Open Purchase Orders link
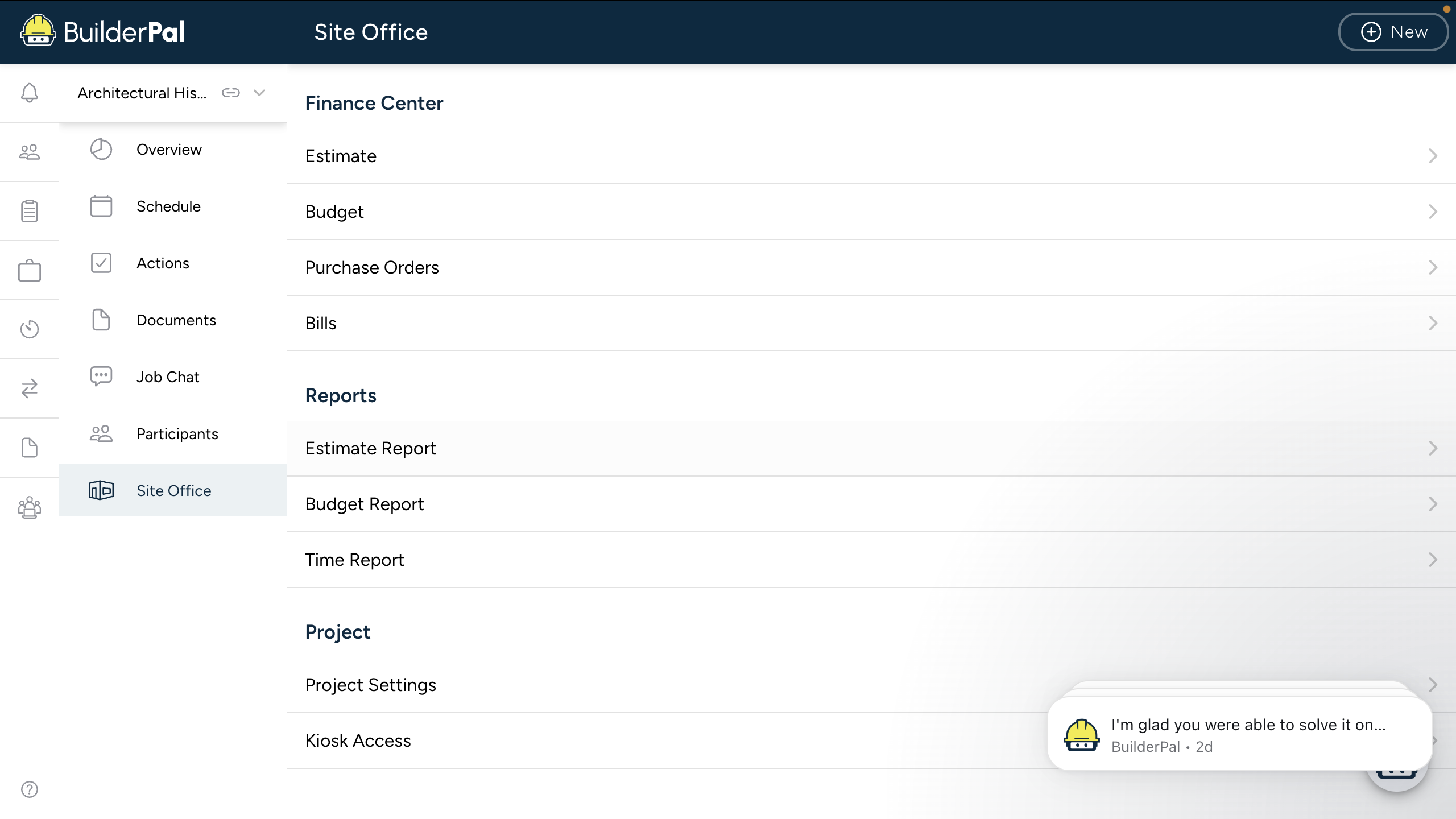The image size is (1456, 819). (372, 267)
